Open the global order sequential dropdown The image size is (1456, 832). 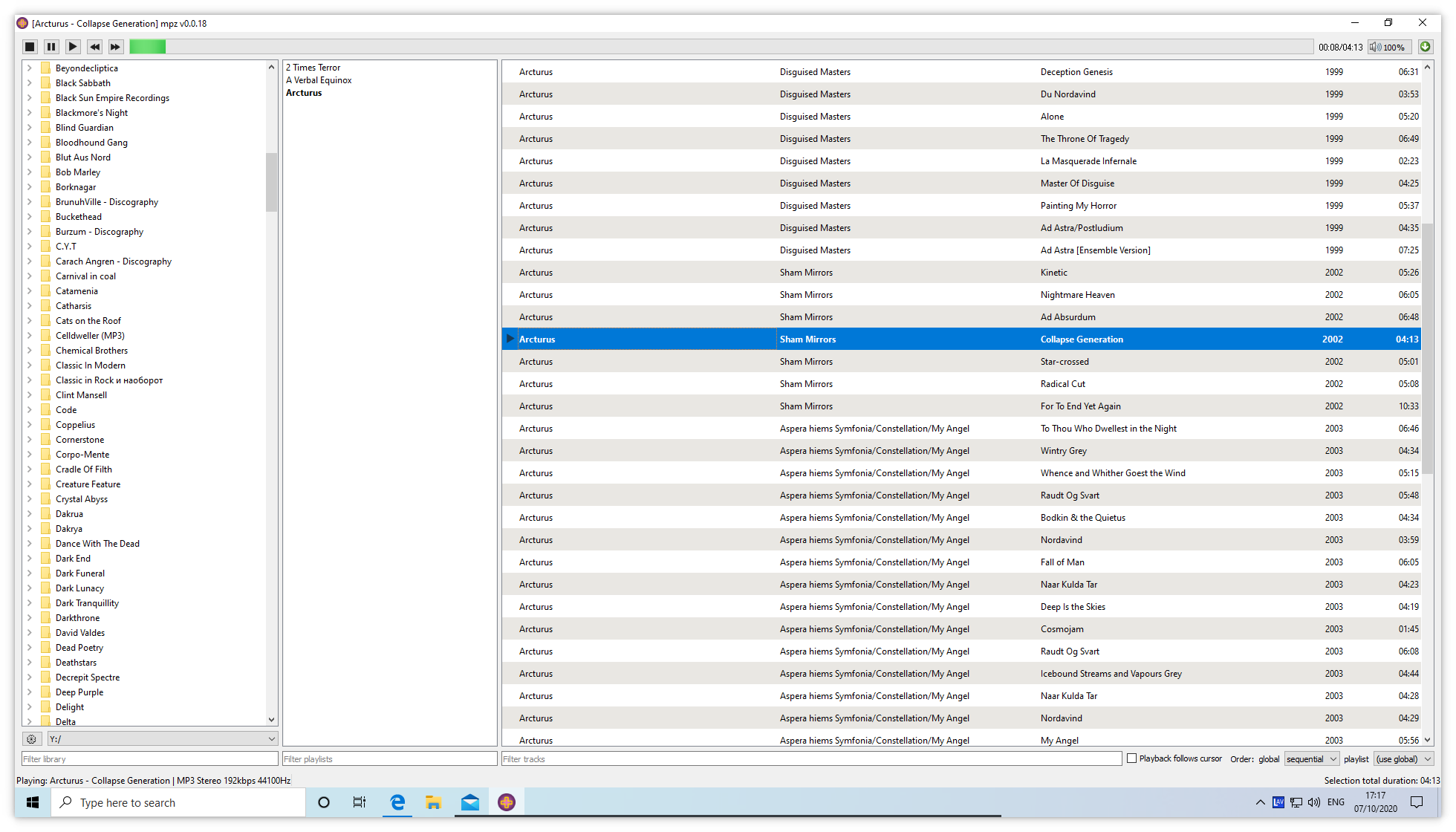1312,758
